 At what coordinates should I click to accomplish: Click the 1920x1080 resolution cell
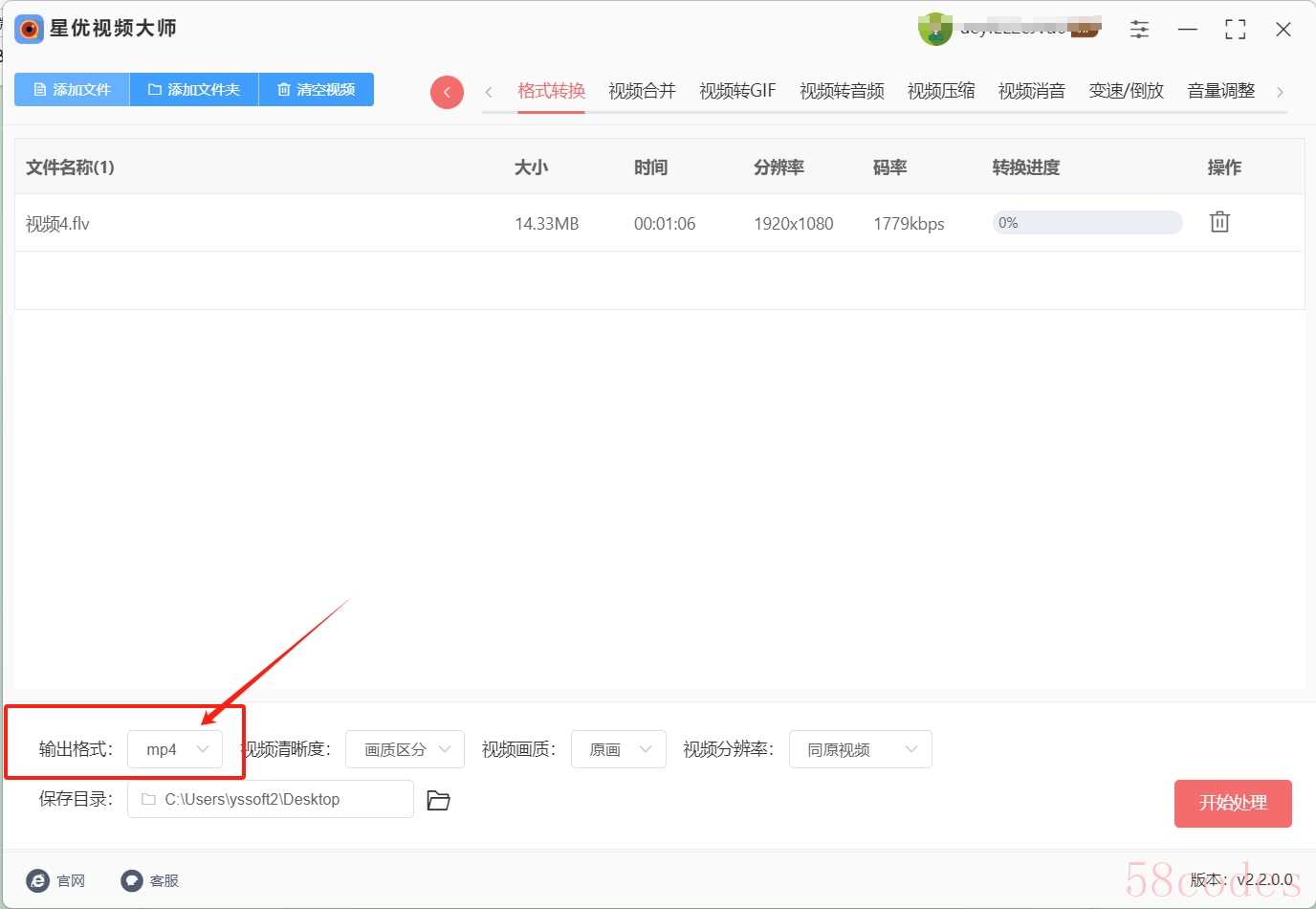point(794,224)
